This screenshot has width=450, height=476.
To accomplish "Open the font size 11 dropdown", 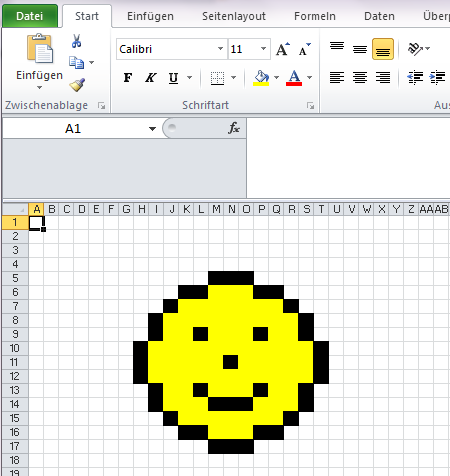I will click(263, 49).
